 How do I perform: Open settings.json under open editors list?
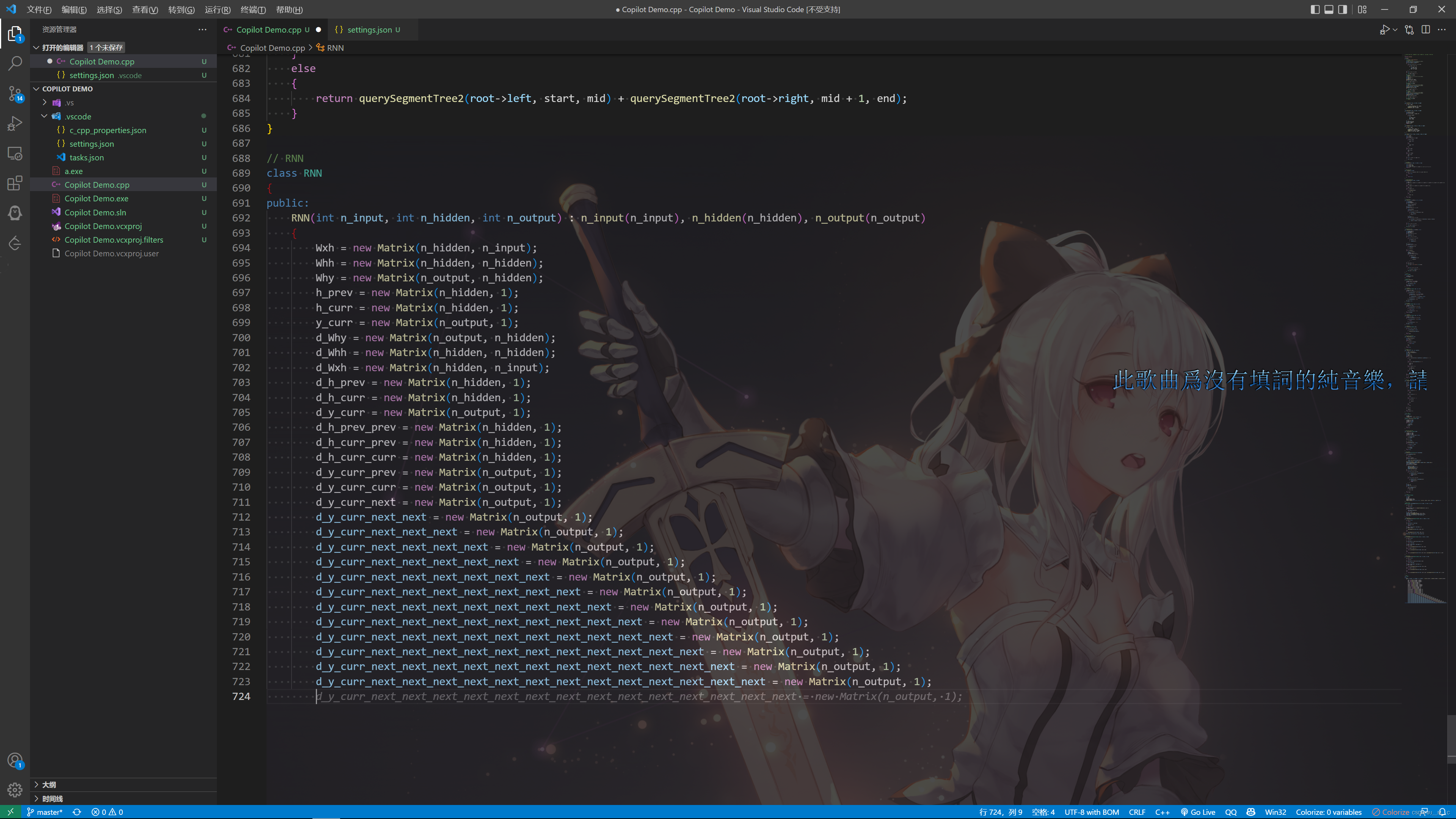tap(123, 75)
